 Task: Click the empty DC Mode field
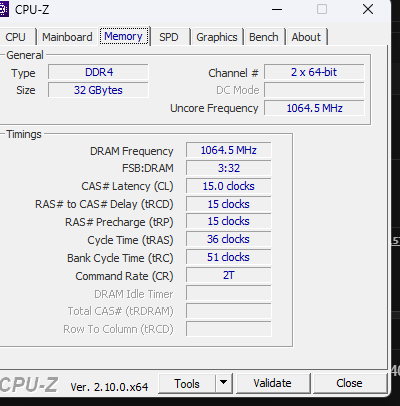(x=314, y=90)
